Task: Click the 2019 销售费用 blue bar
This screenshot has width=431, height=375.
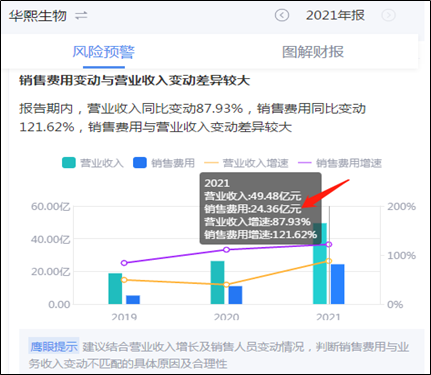Action: click(133, 300)
